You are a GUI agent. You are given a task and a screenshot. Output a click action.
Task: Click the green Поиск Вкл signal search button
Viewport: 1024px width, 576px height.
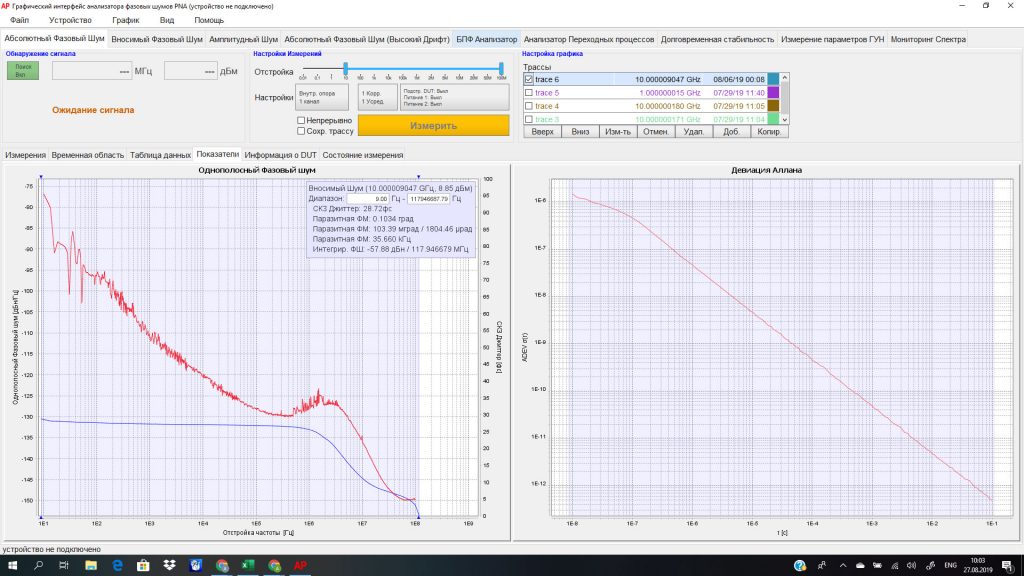point(21,71)
